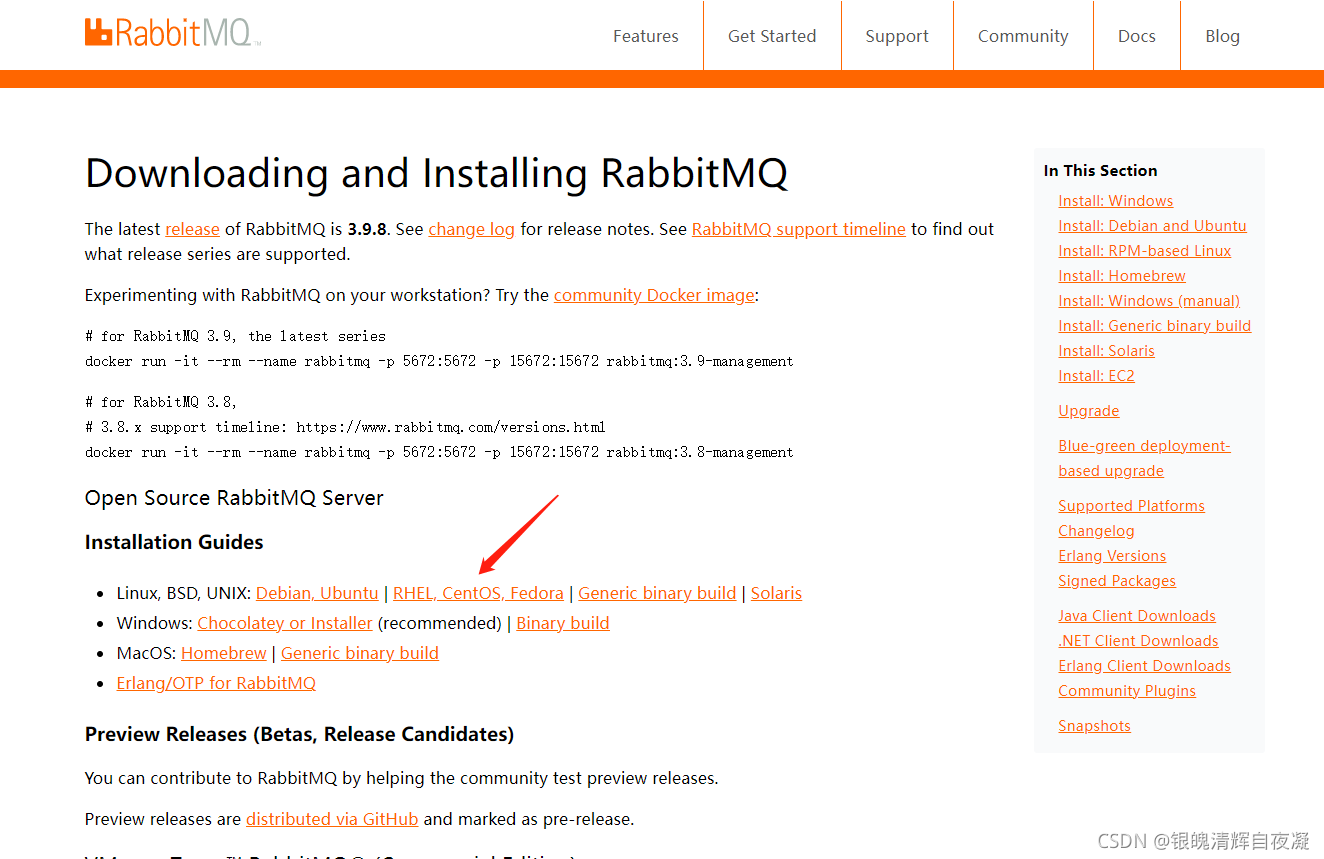
Task: Open the Get Started menu item
Action: coord(772,36)
